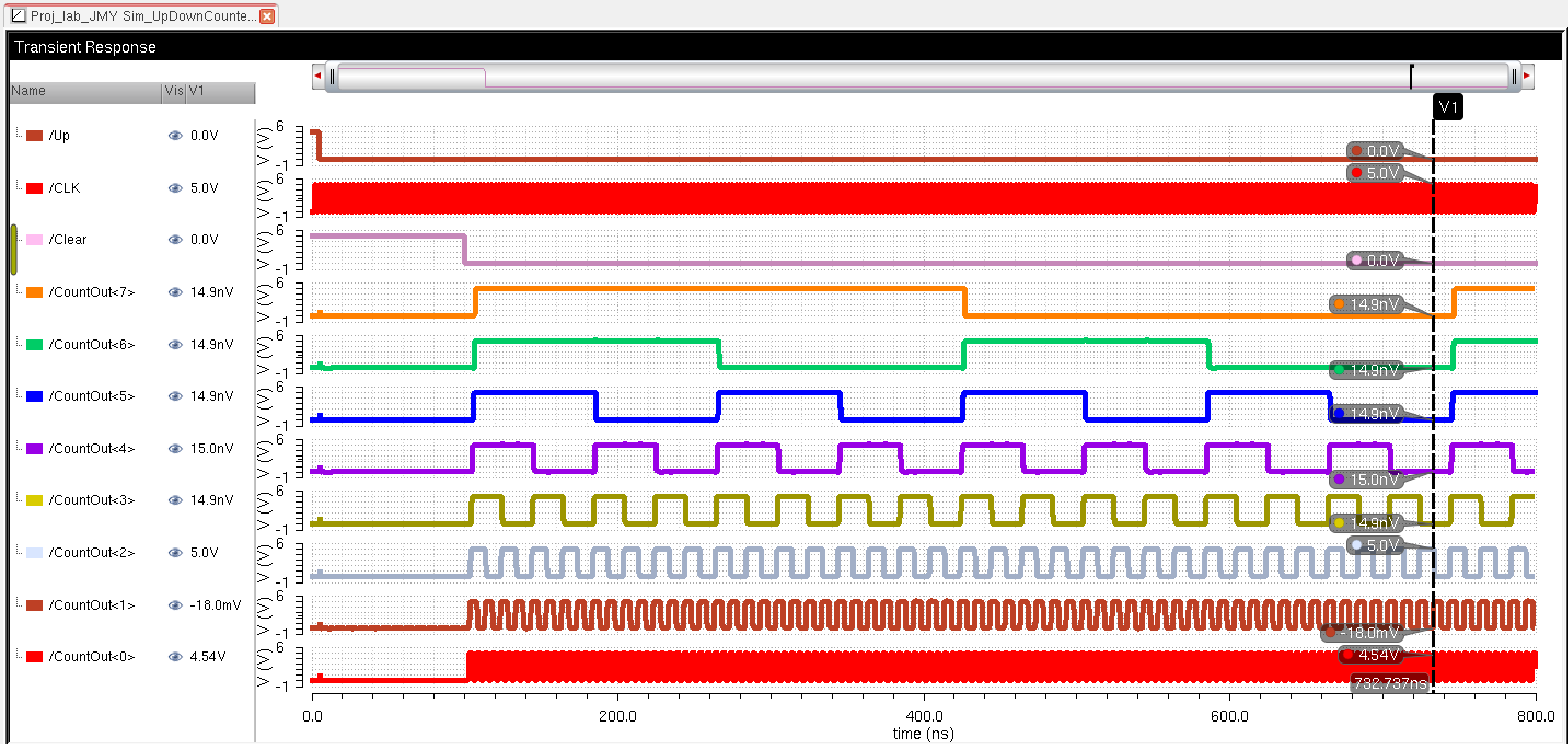Select the /CountOut<2> signal name

(x=91, y=553)
